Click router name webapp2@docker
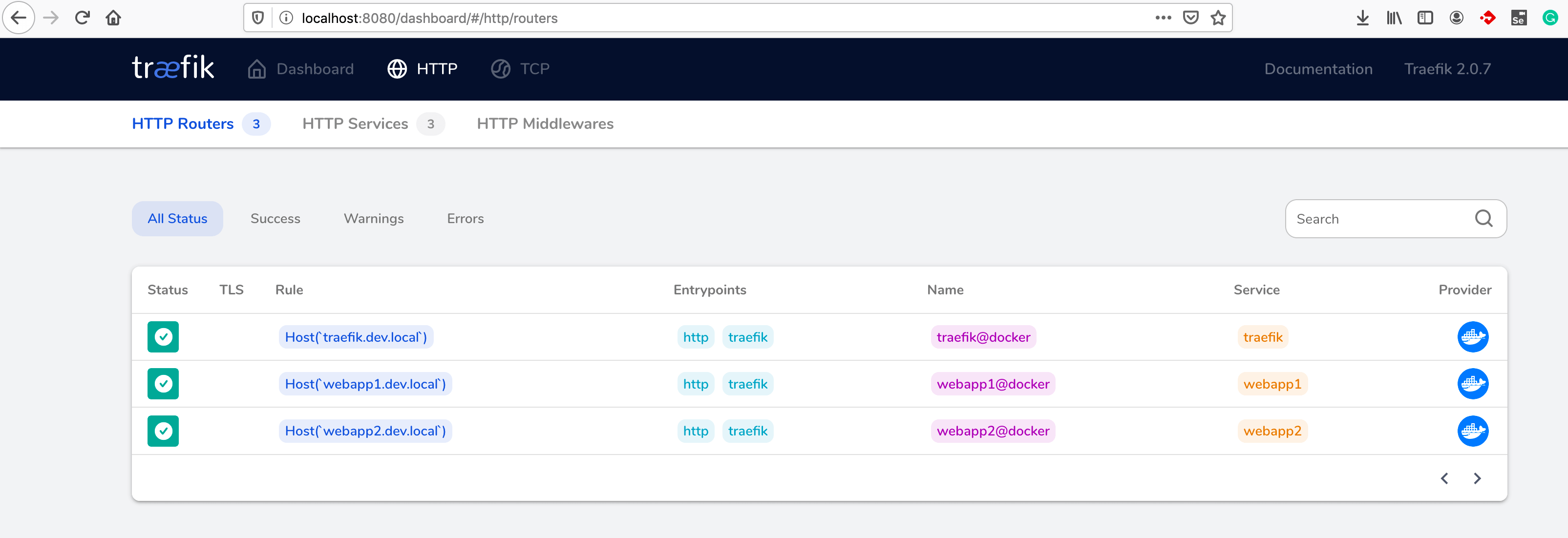 coord(993,431)
